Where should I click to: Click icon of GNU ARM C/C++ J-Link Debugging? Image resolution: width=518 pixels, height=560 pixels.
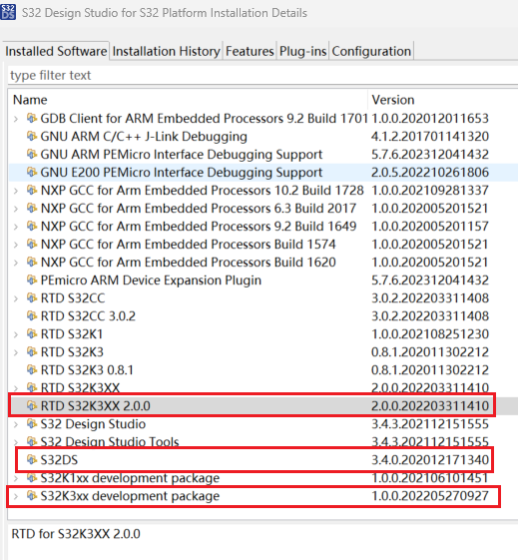tap(32, 136)
